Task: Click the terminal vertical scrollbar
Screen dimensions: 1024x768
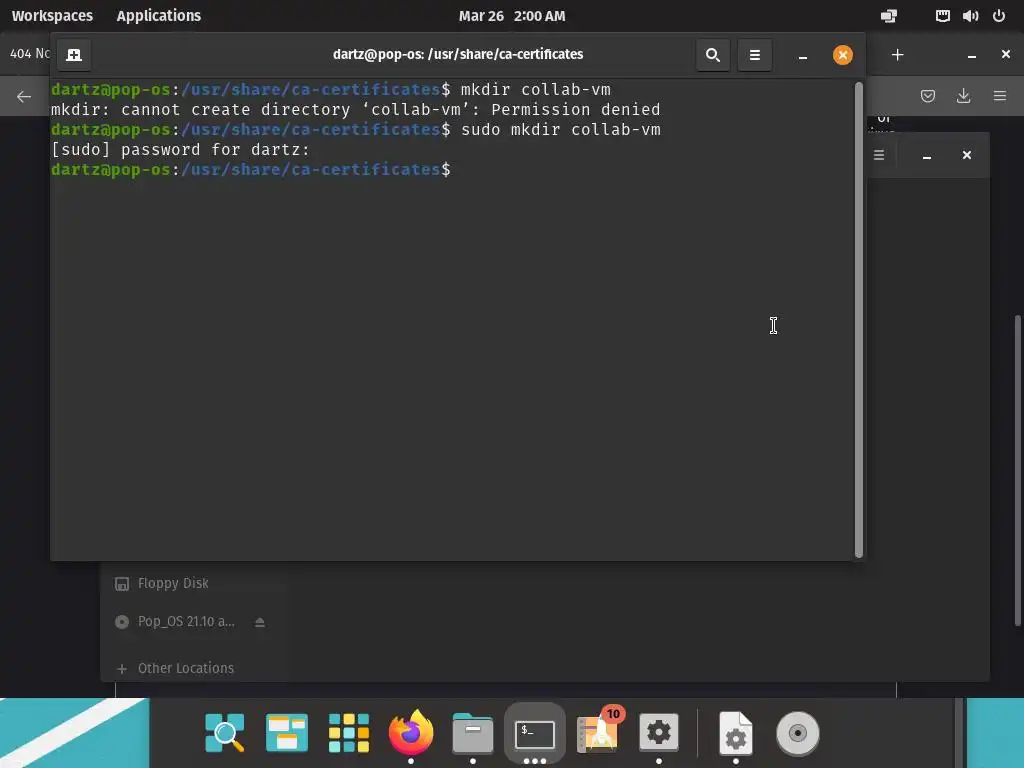Action: pos(859,319)
